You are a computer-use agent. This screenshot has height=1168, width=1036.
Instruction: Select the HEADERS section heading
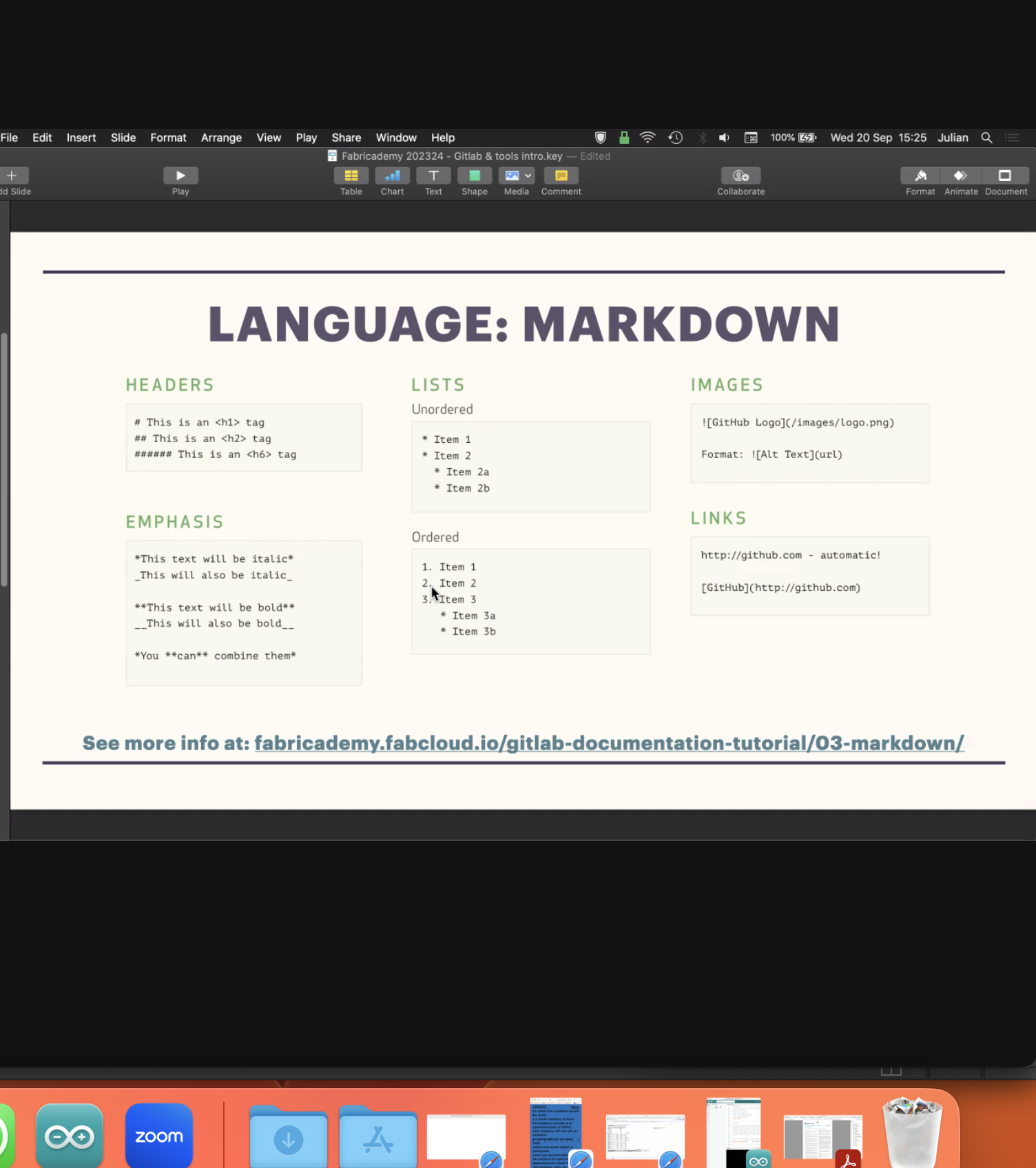169,385
